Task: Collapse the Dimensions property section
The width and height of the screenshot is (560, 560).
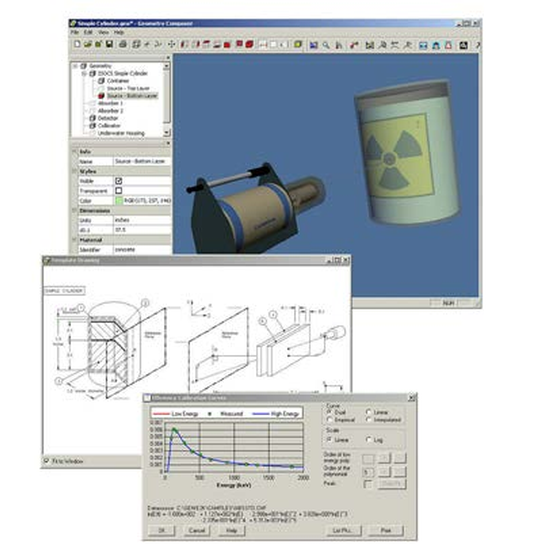Action: click(75, 211)
